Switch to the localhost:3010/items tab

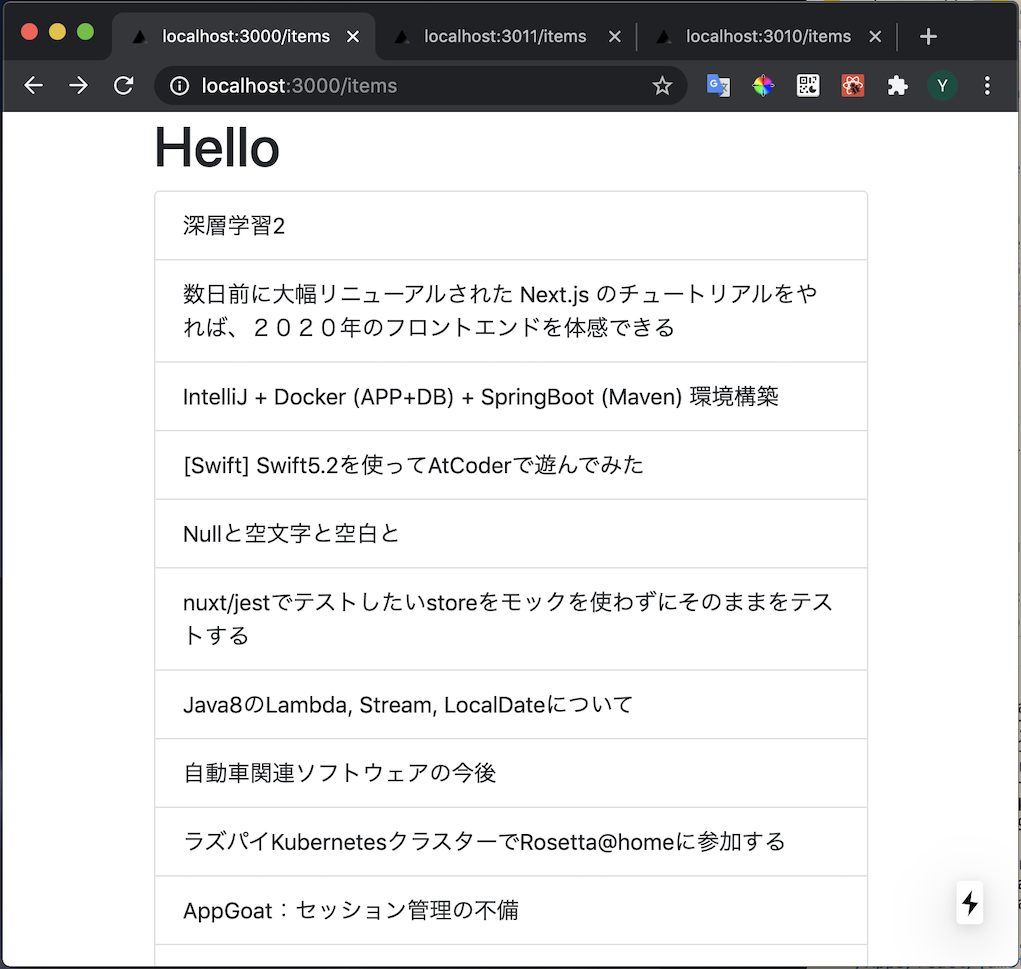[x=768, y=36]
